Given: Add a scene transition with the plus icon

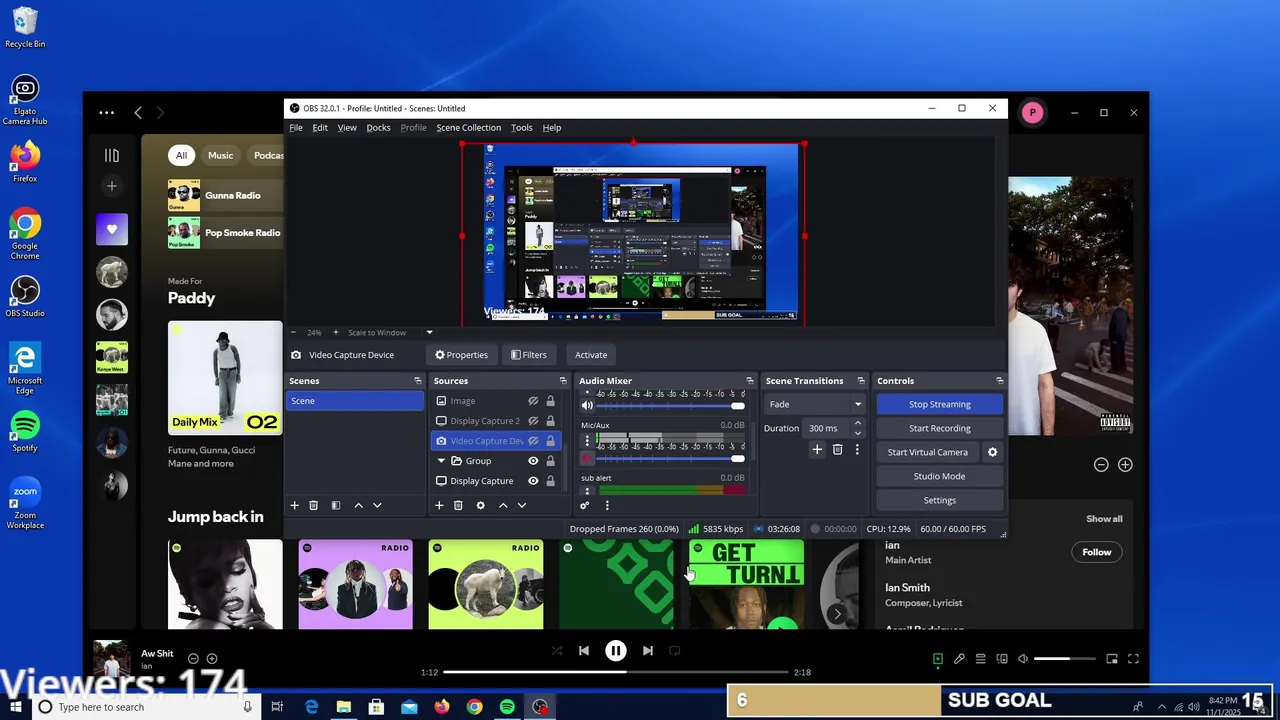Looking at the screenshot, I should click(x=817, y=450).
